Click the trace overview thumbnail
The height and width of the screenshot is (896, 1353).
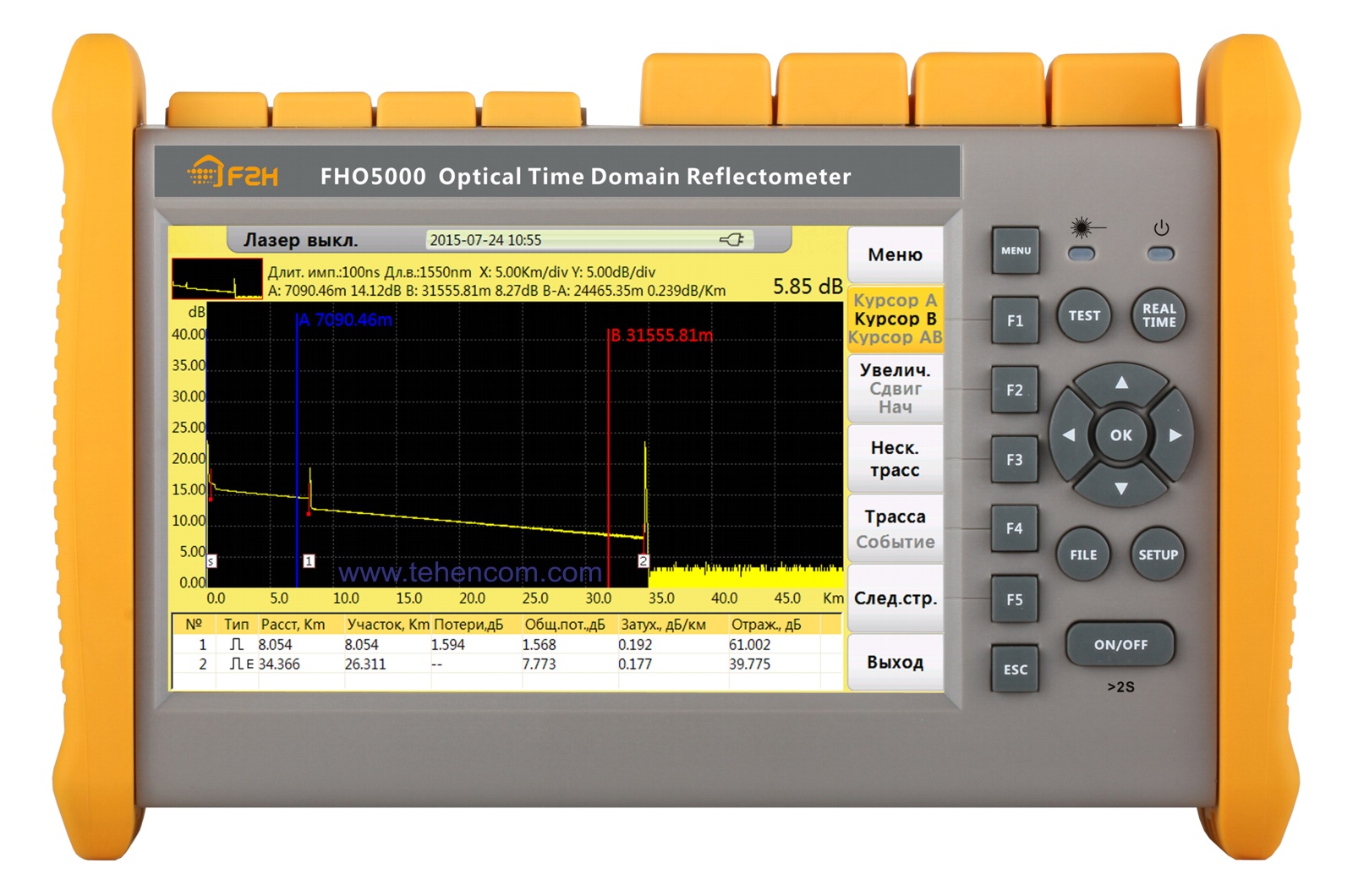click(216, 278)
